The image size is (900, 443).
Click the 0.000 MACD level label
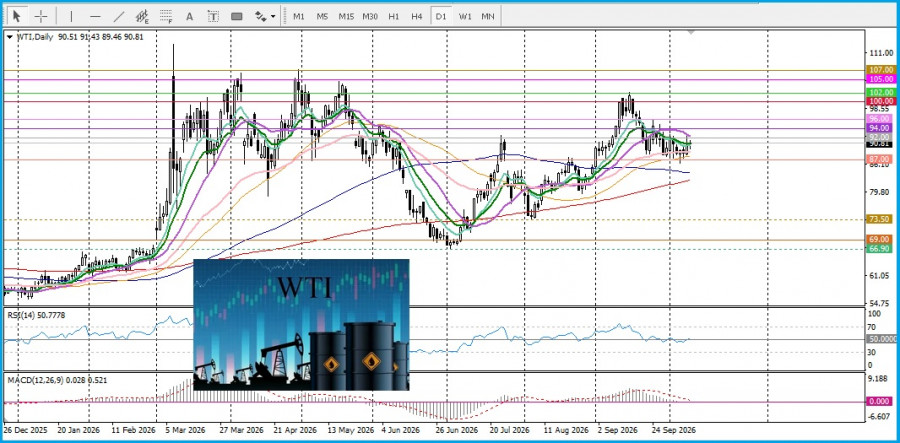pyautogui.click(x=881, y=402)
